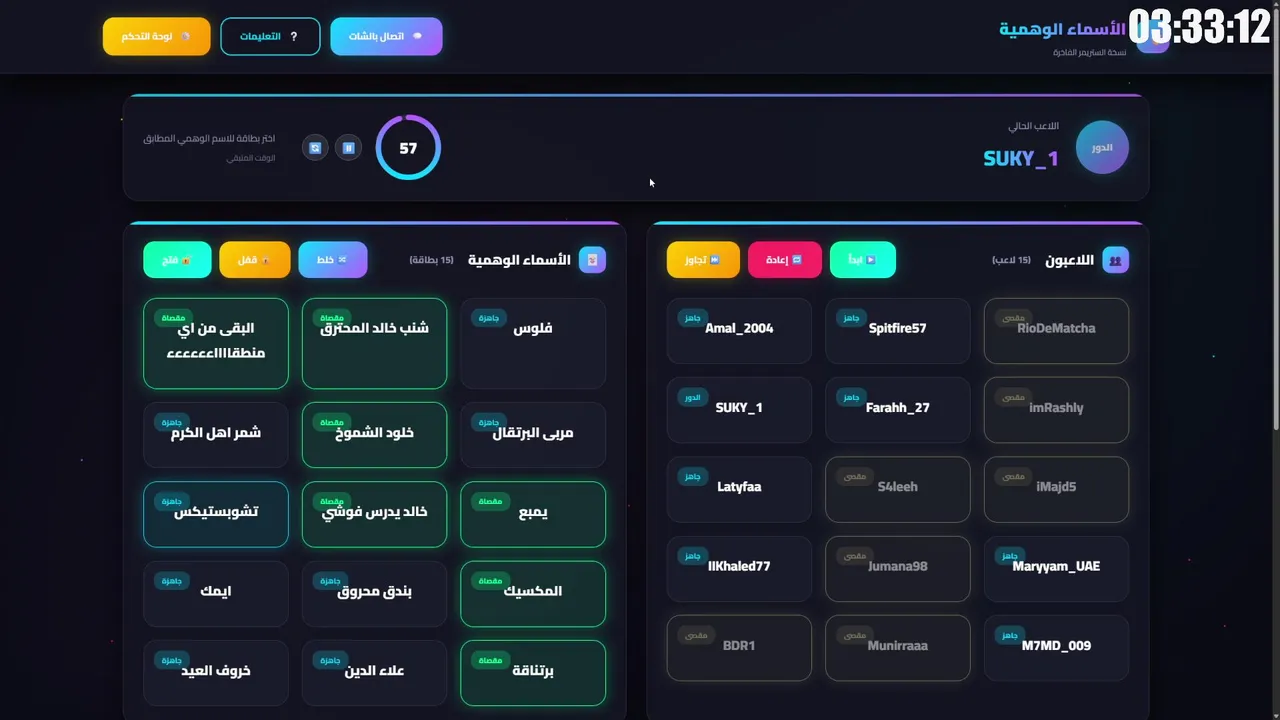Select player M7MD_009
This screenshot has height=720, width=1280.
click(x=1056, y=648)
